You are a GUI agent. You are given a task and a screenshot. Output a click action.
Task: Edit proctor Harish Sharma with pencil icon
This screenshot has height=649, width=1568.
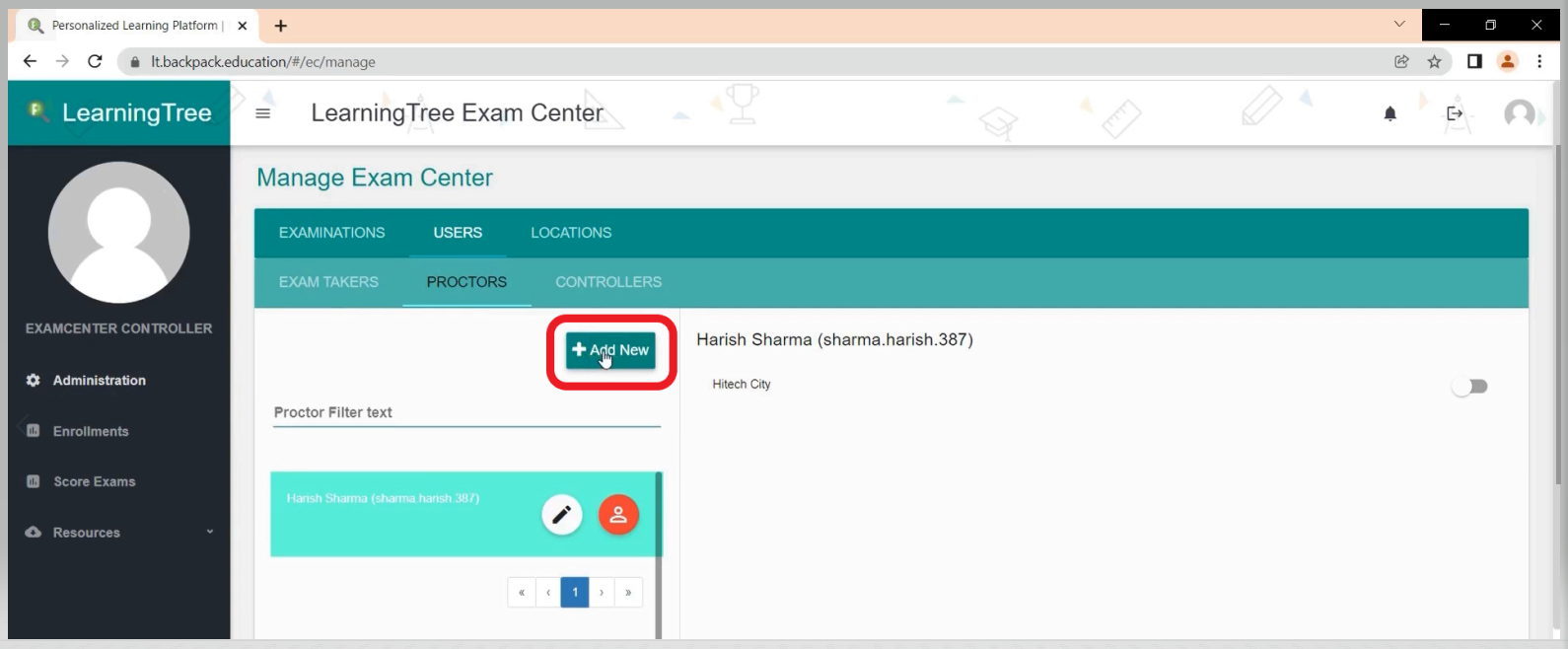[561, 515]
